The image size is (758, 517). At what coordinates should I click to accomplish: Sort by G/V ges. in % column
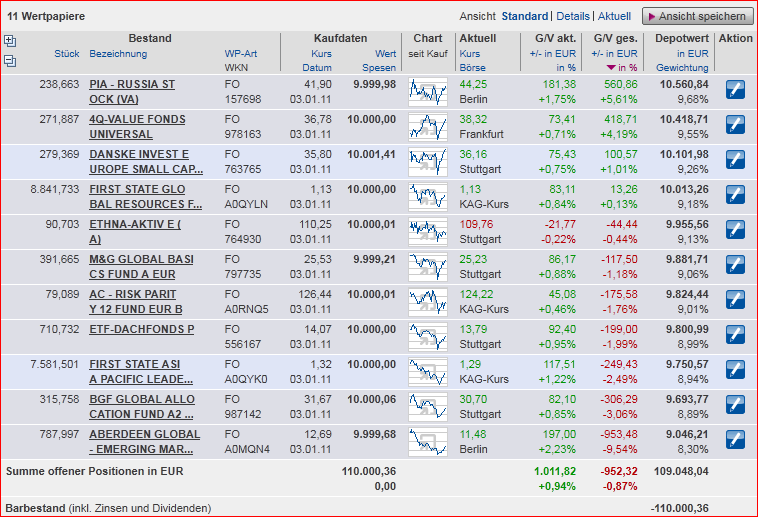click(616, 67)
